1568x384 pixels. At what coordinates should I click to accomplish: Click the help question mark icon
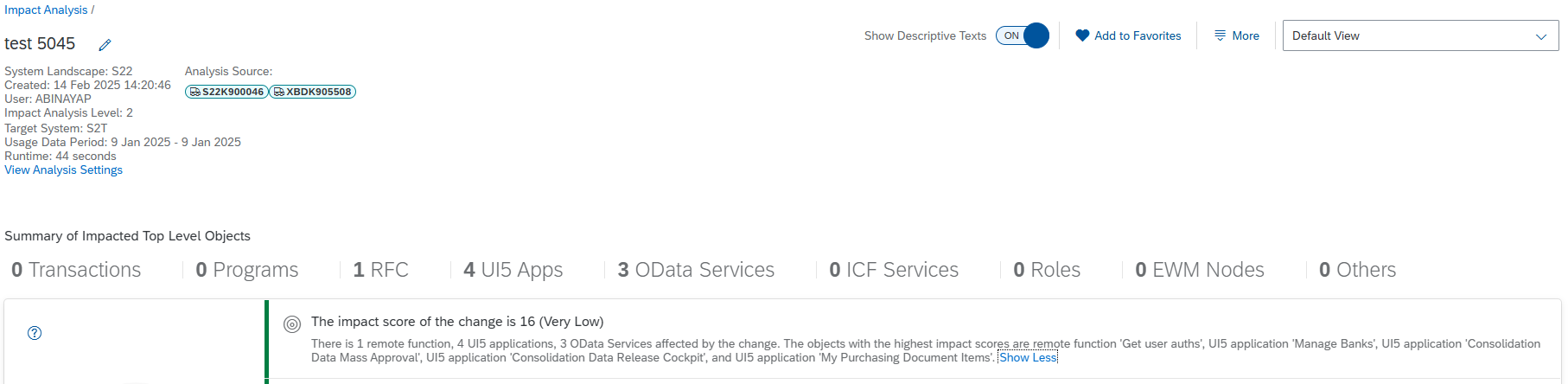coord(35,333)
